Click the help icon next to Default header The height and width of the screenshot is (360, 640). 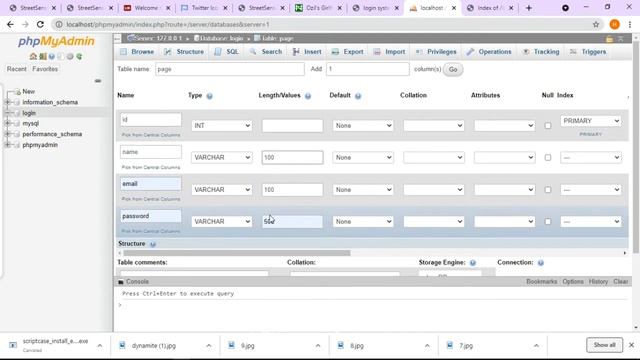[x=358, y=96]
